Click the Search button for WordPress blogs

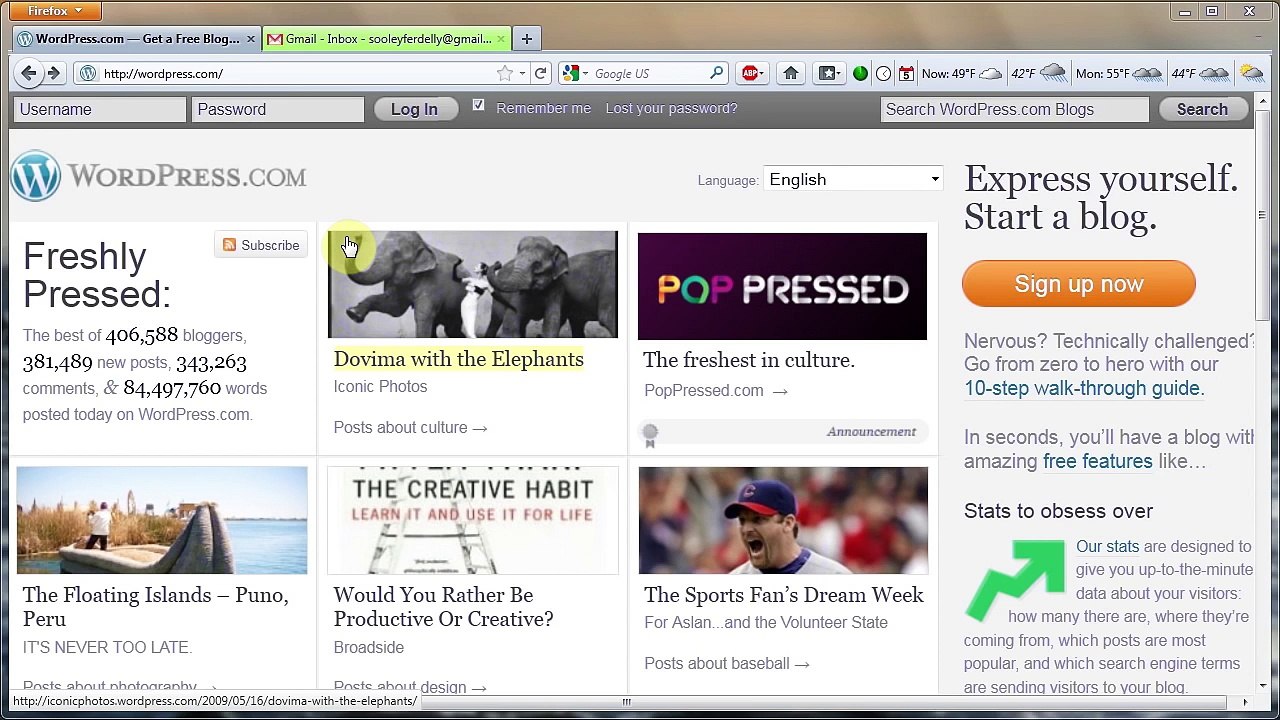pyautogui.click(x=1202, y=109)
